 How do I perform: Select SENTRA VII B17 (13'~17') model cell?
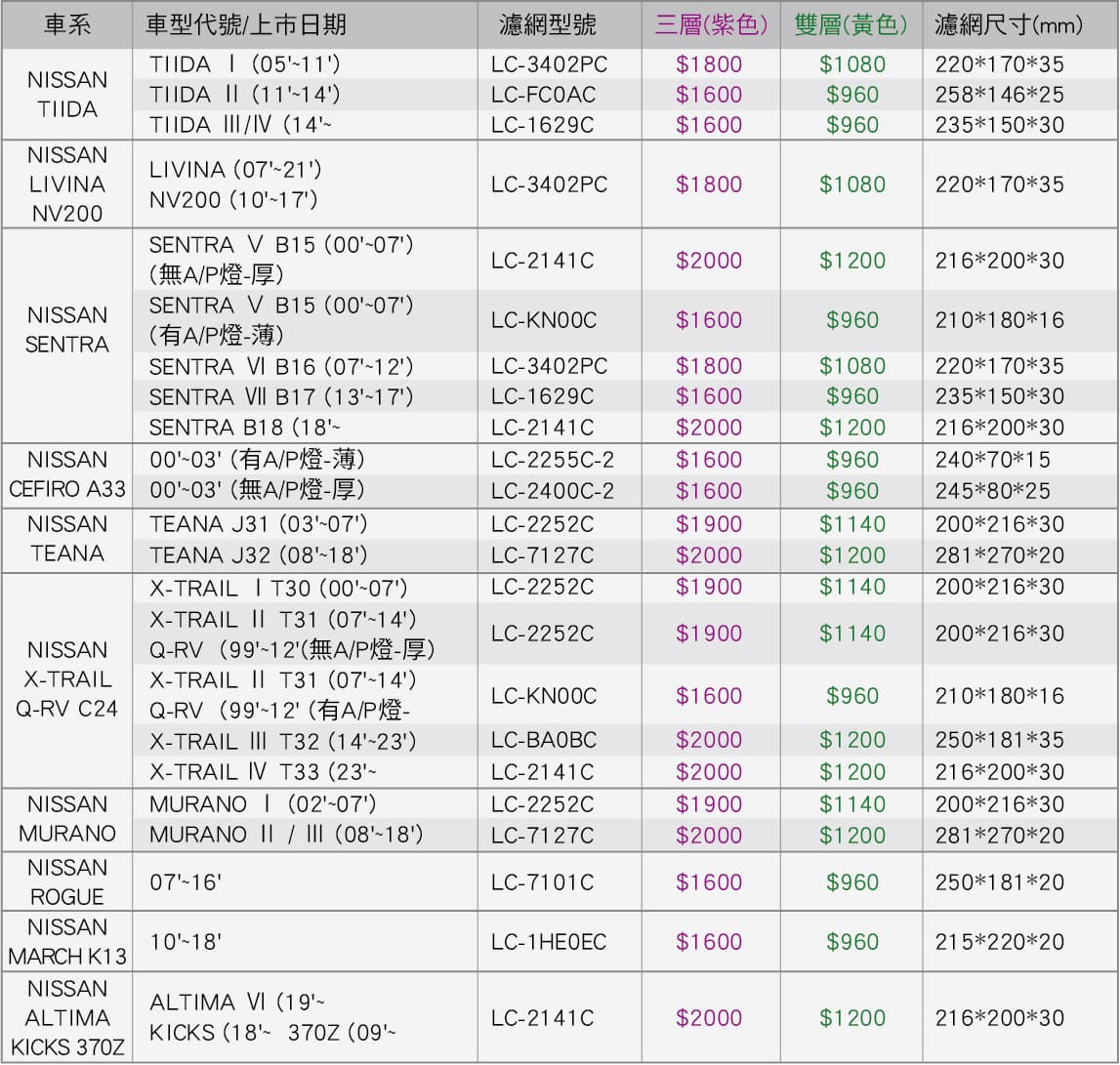point(305,396)
